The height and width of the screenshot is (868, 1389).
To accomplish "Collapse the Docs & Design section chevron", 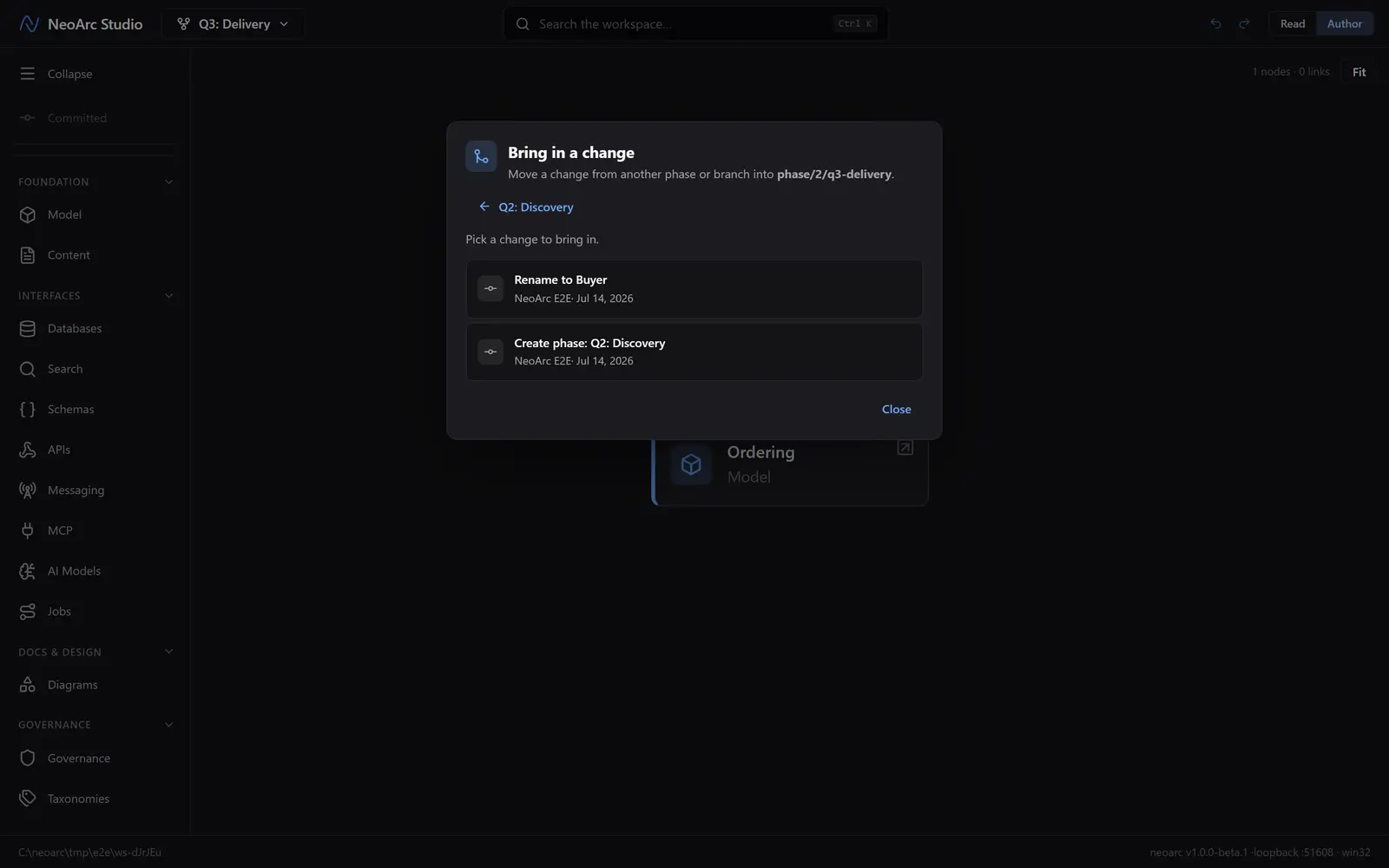I will pos(168,652).
